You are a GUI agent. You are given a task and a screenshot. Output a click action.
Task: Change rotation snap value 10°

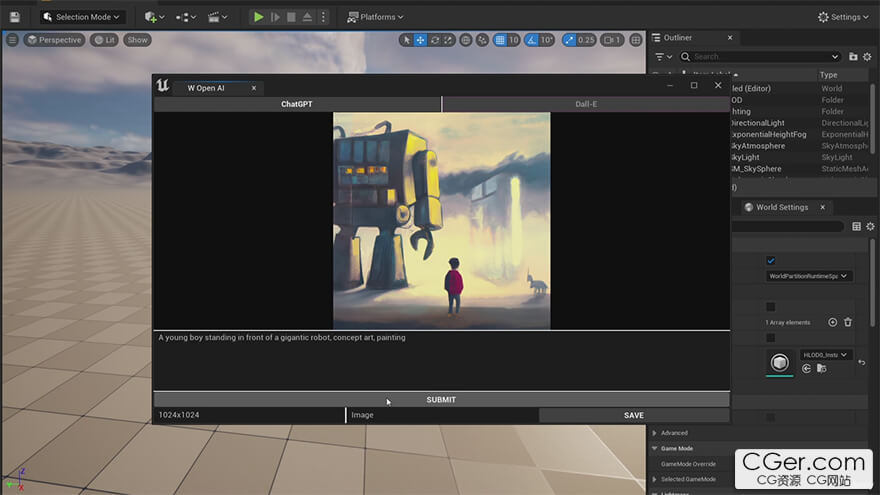pyautogui.click(x=547, y=40)
